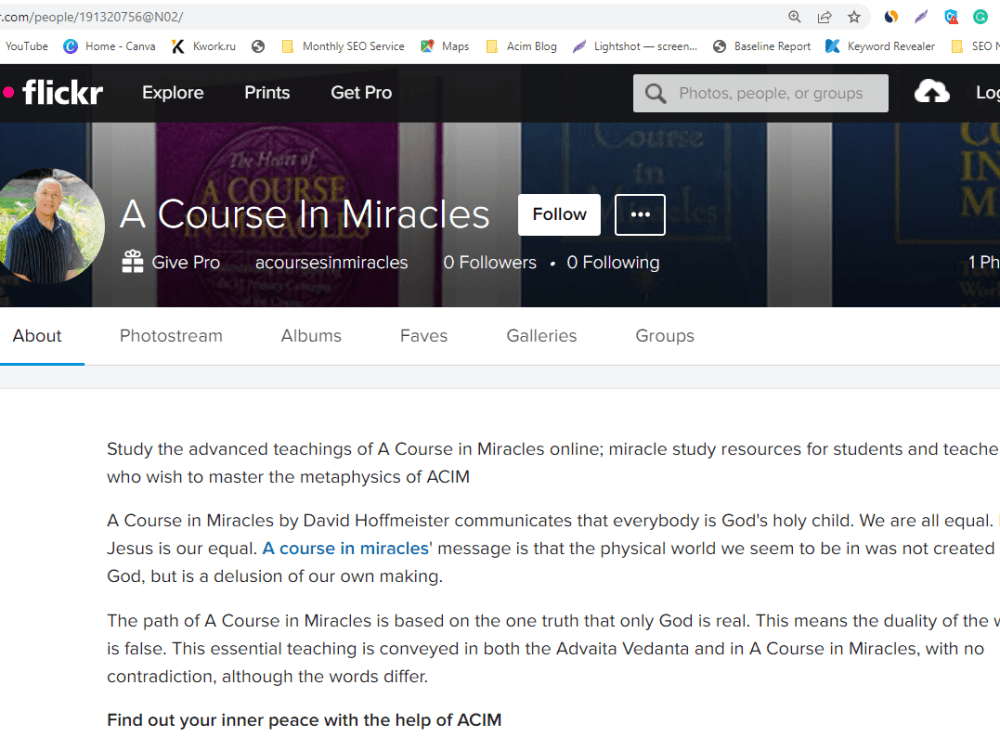
Task: Switch to the Albums tab
Action: click(x=311, y=336)
